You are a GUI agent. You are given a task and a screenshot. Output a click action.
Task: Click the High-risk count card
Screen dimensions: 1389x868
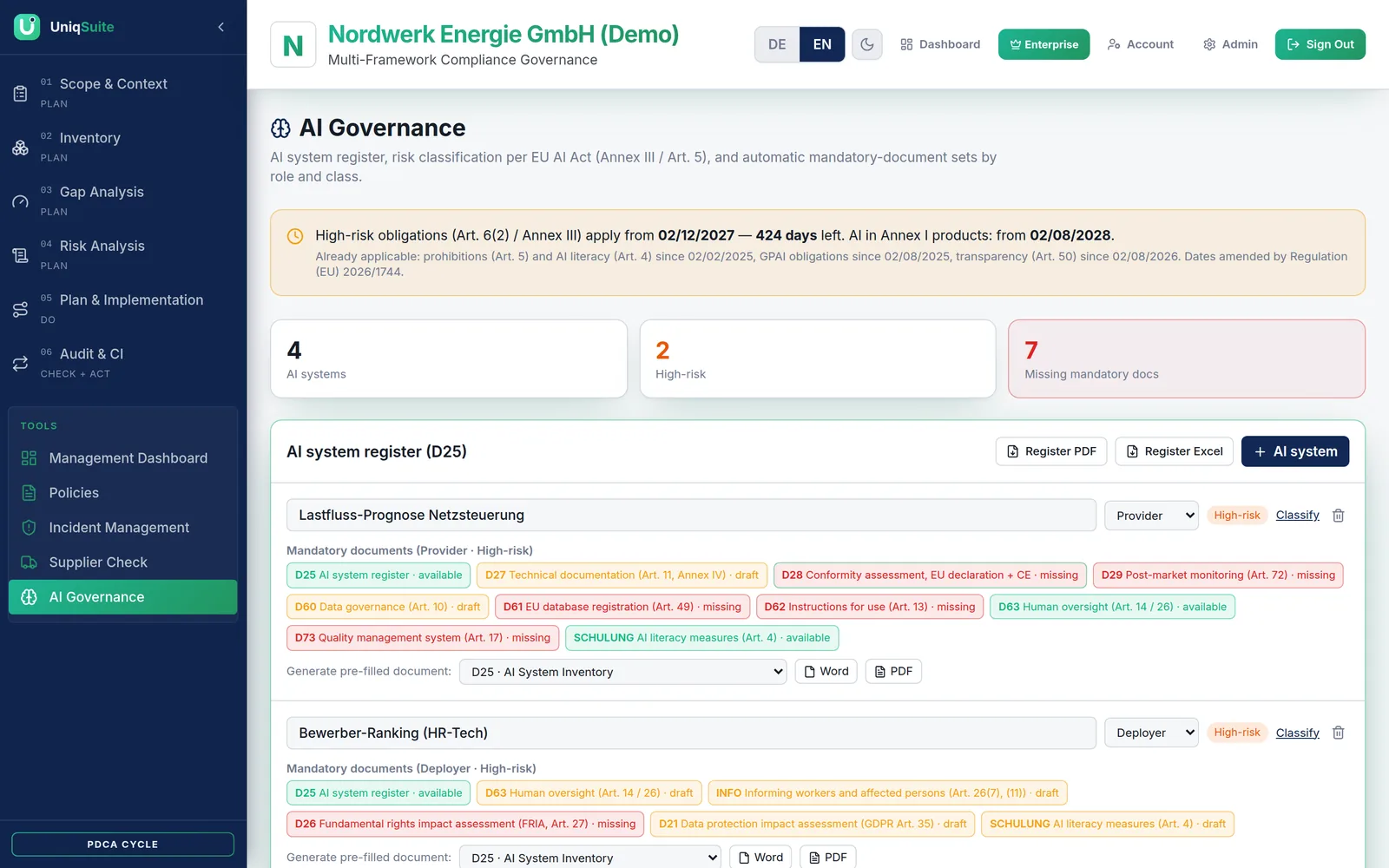818,359
